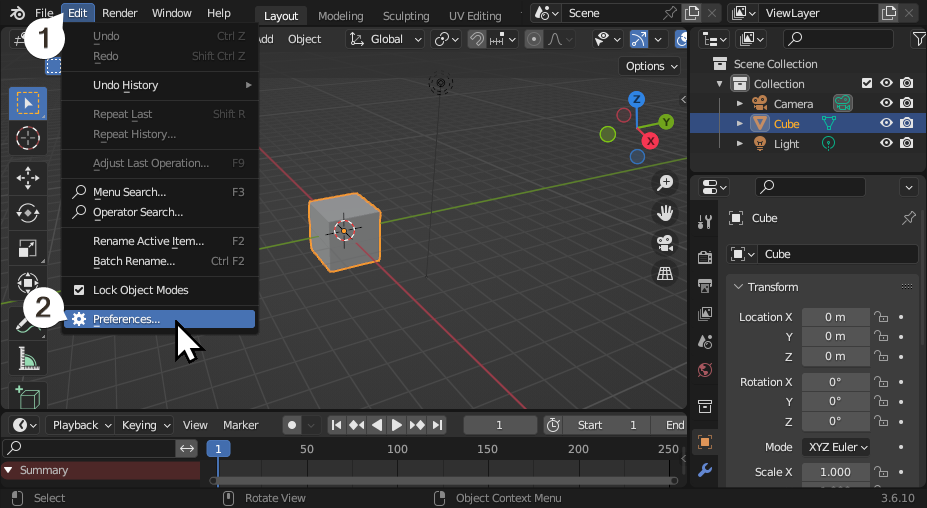
Task: Switch to the Sculpting workspace tab
Action: coord(406,16)
